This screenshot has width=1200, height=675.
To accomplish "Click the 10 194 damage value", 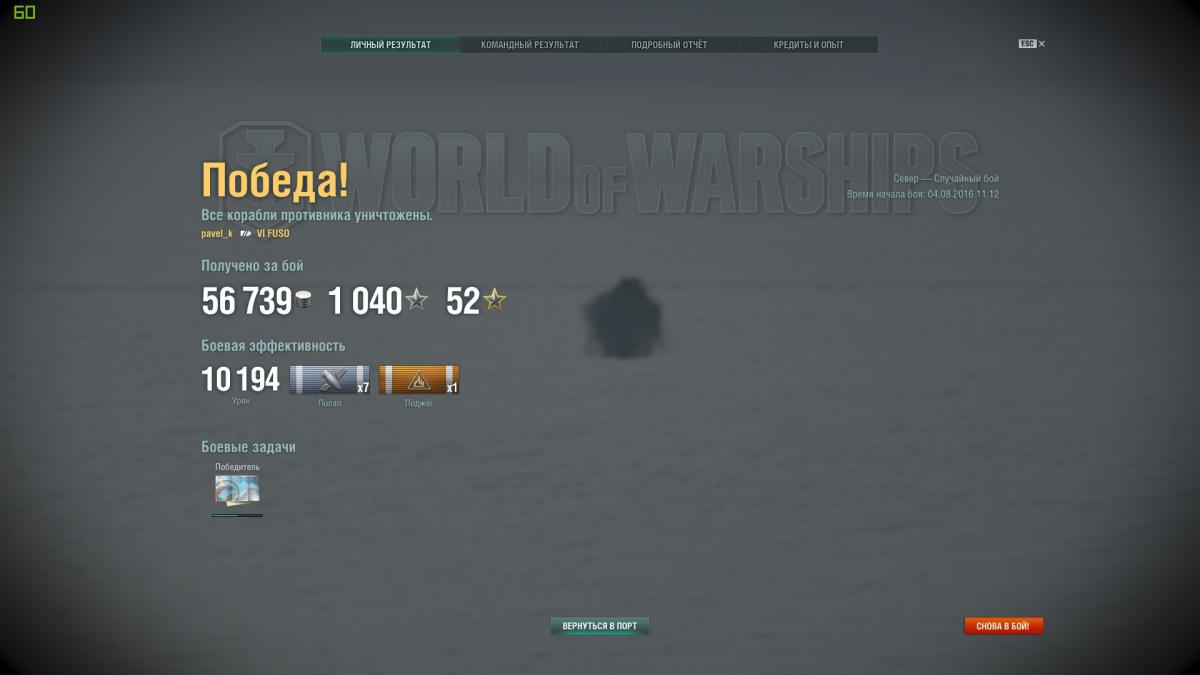I will point(240,380).
